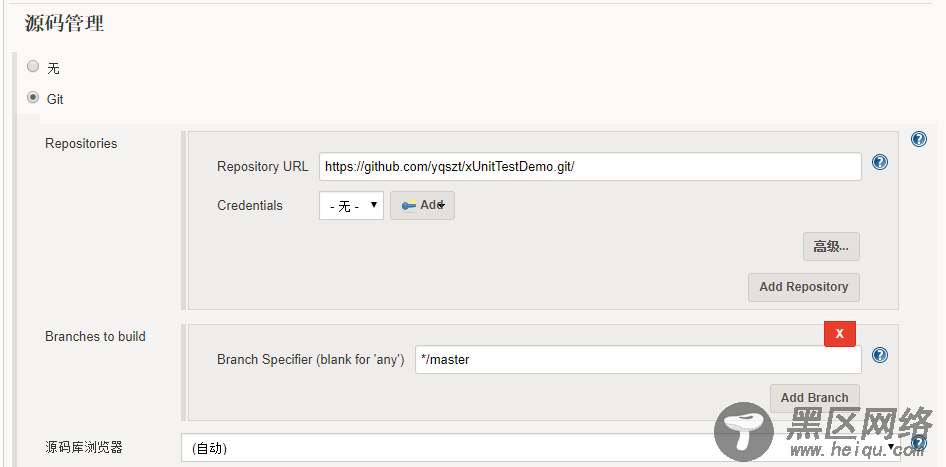
Task: Delete the branch with the red X button
Action: tap(840, 334)
